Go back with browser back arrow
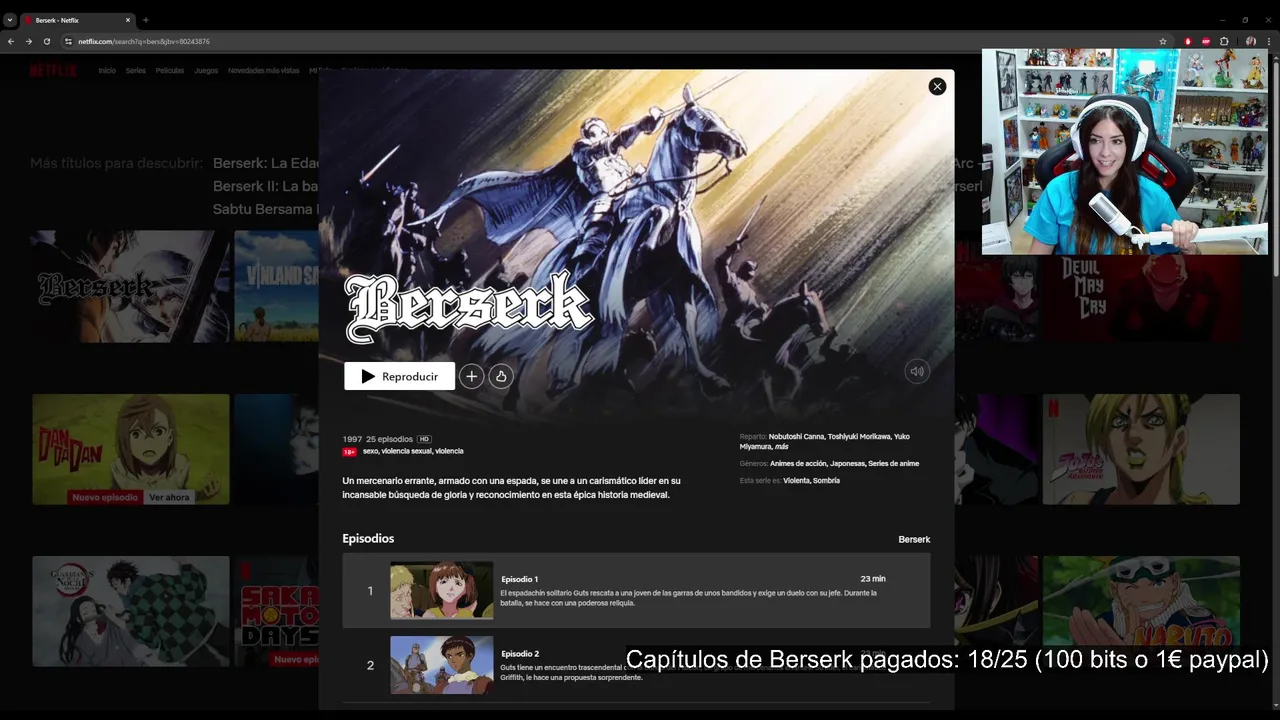Image resolution: width=1280 pixels, height=720 pixels. tap(11, 41)
